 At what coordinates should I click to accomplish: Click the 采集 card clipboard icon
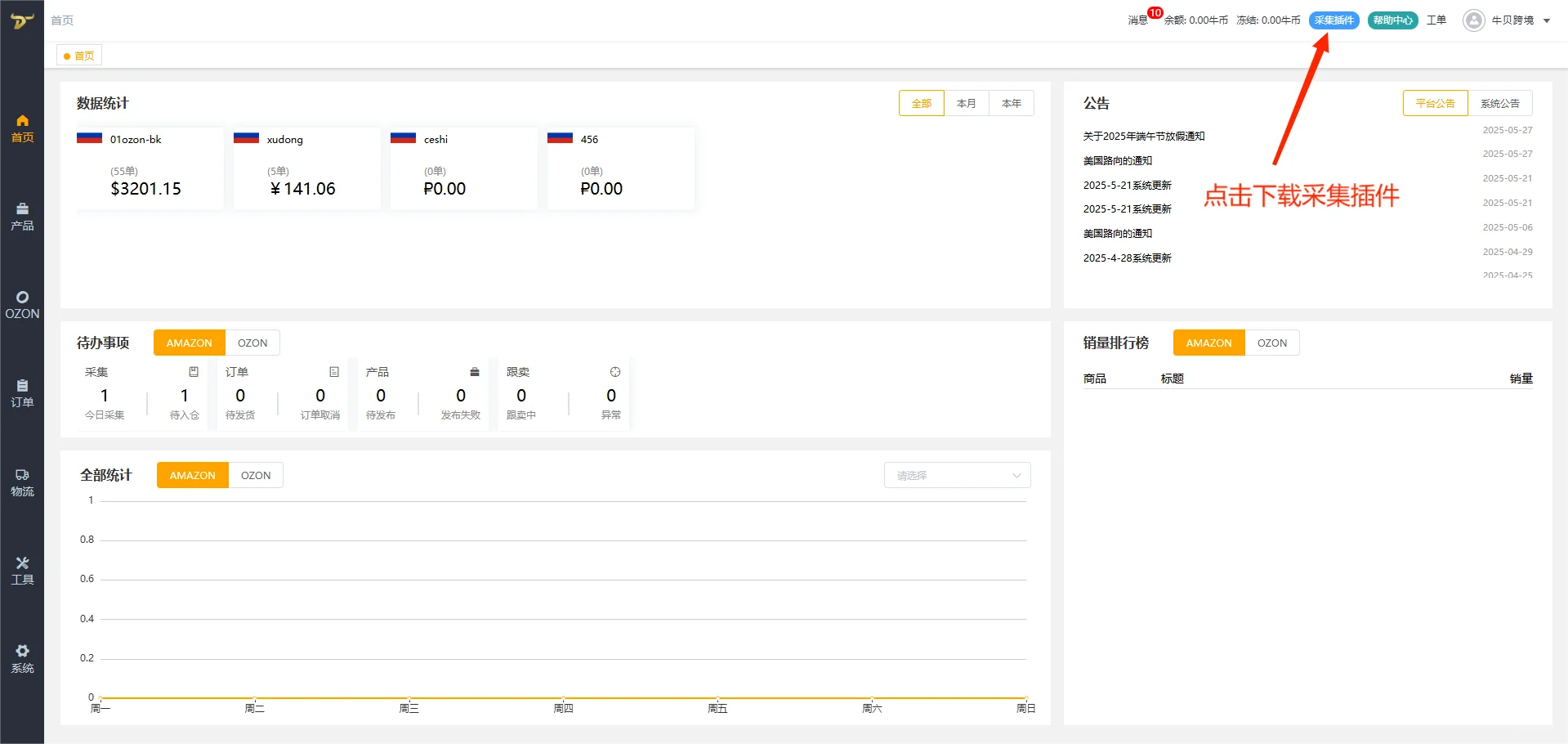[194, 372]
